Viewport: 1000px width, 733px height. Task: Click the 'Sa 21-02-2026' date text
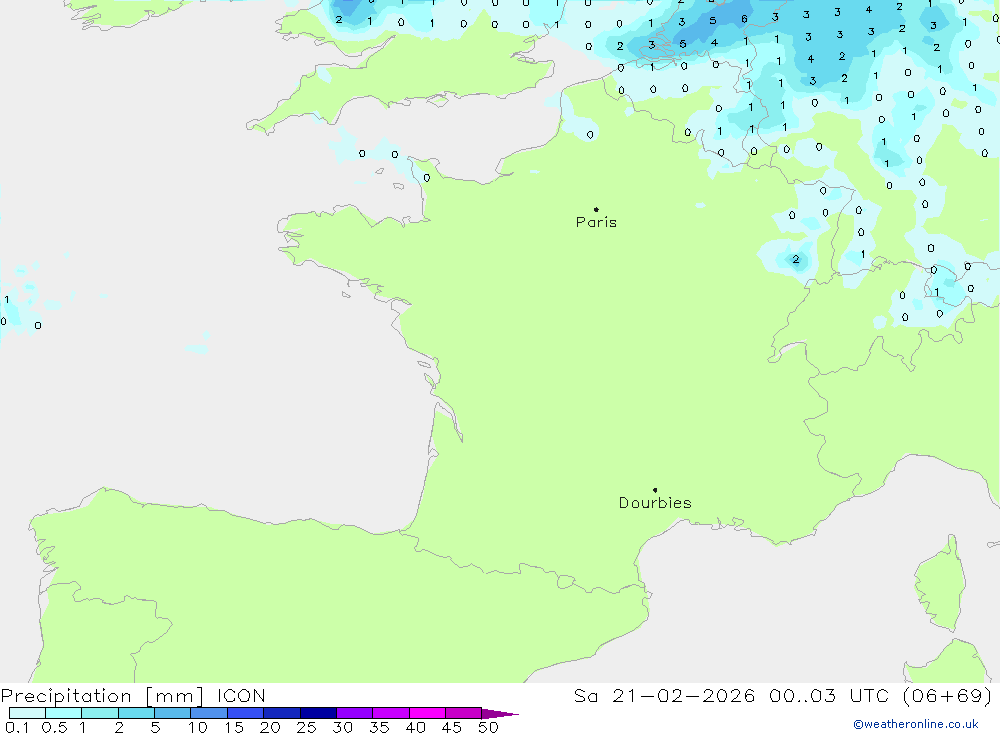[664, 696]
